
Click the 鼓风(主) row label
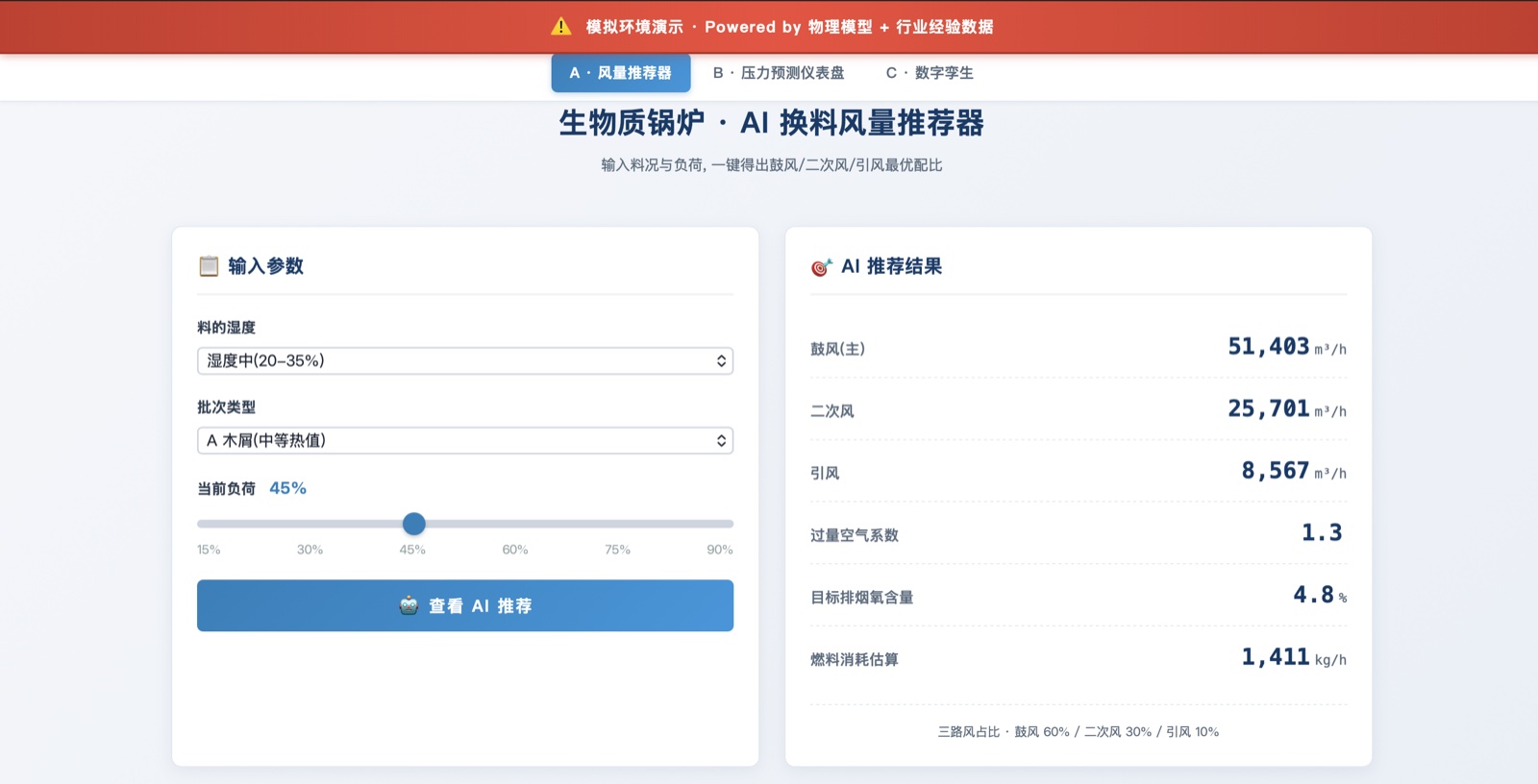pyautogui.click(x=838, y=349)
